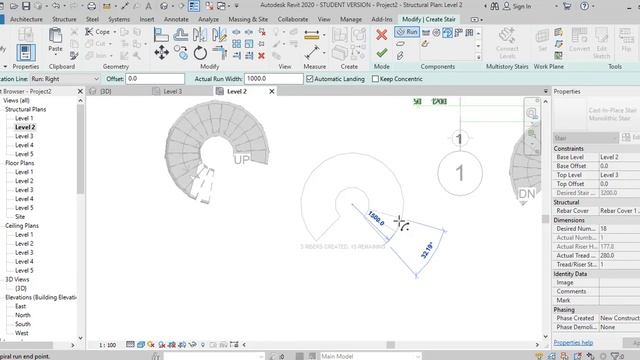640x360 pixels.
Task: Click the Autodesk App Store cart icon
Action: pyautogui.click(x=567, y=6)
